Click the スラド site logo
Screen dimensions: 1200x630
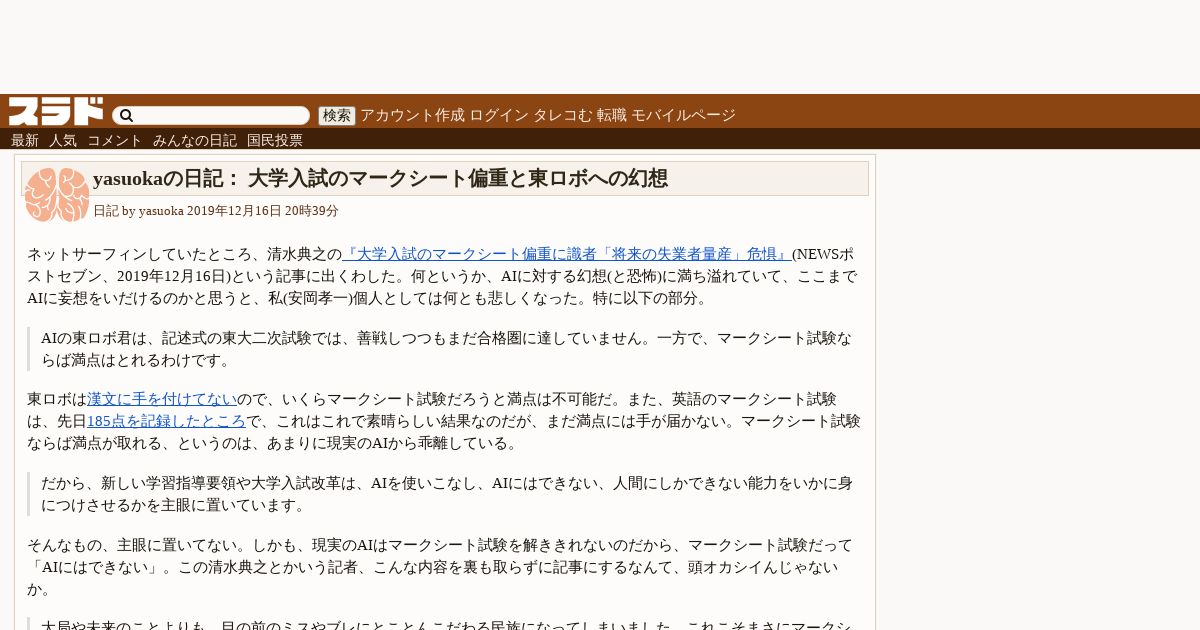(x=56, y=111)
